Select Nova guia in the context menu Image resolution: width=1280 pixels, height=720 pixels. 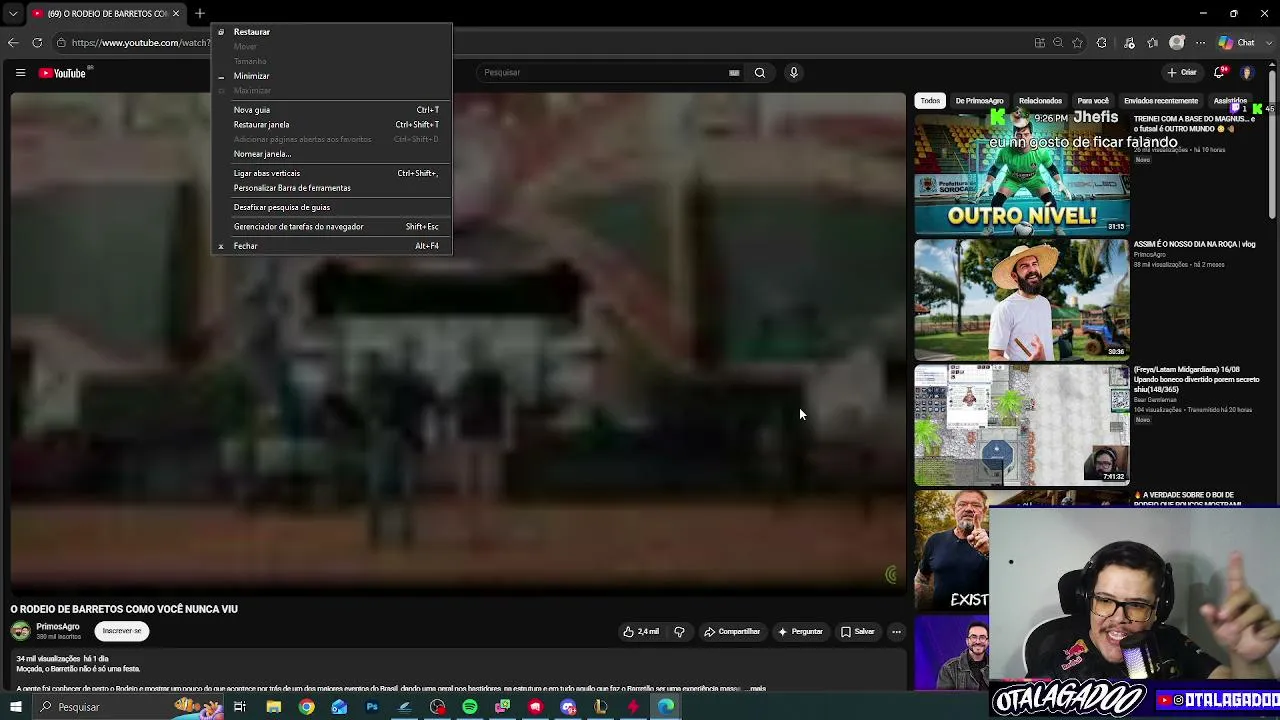(x=332, y=110)
